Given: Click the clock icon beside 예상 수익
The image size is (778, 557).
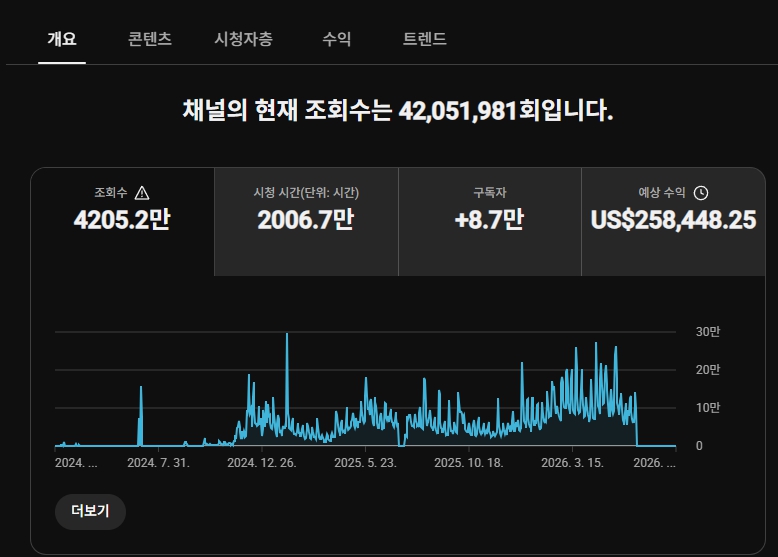Looking at the screenshot, I should 701,193.
